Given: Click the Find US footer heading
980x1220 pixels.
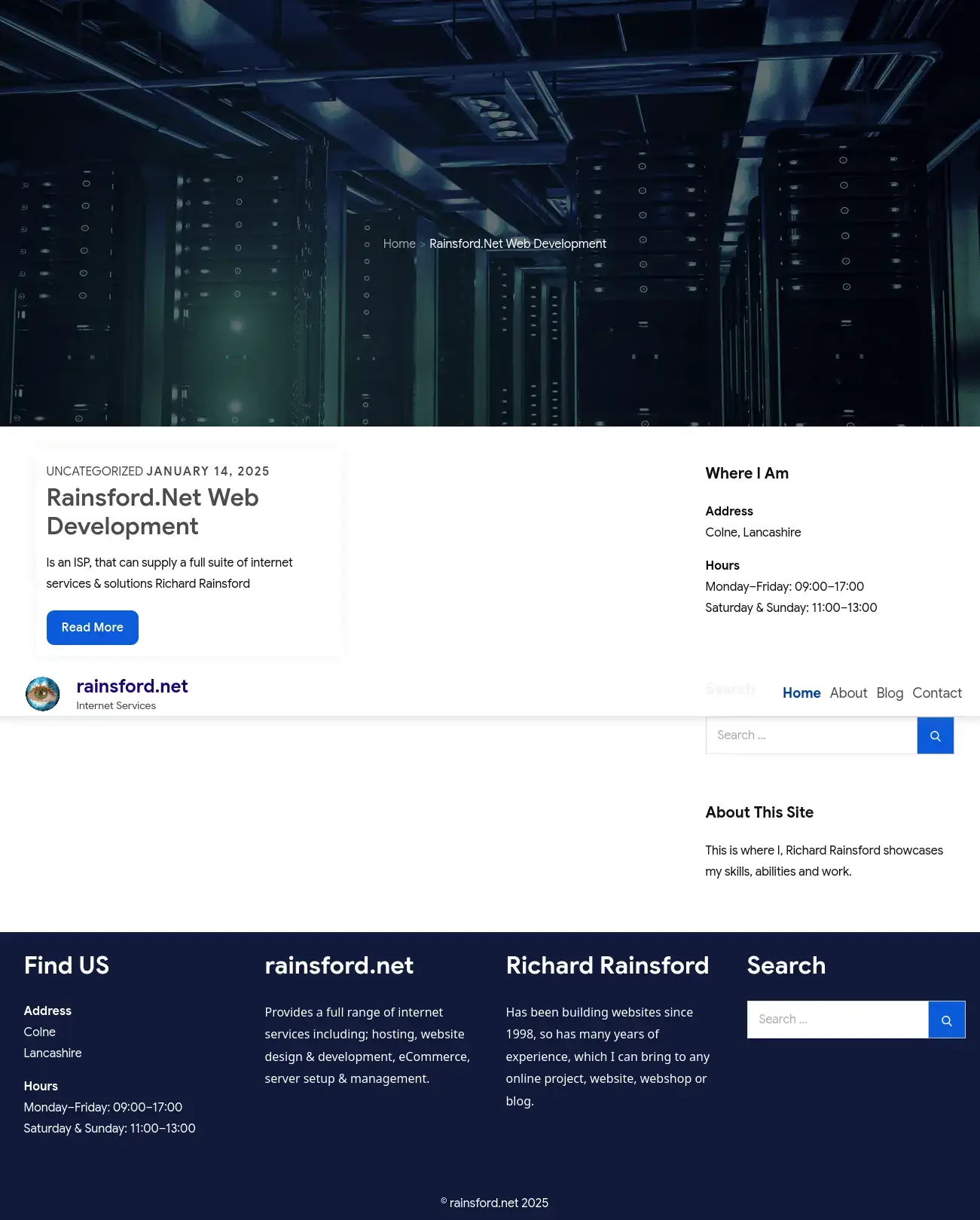Looking at the screenshot, I should pos(66,965).
